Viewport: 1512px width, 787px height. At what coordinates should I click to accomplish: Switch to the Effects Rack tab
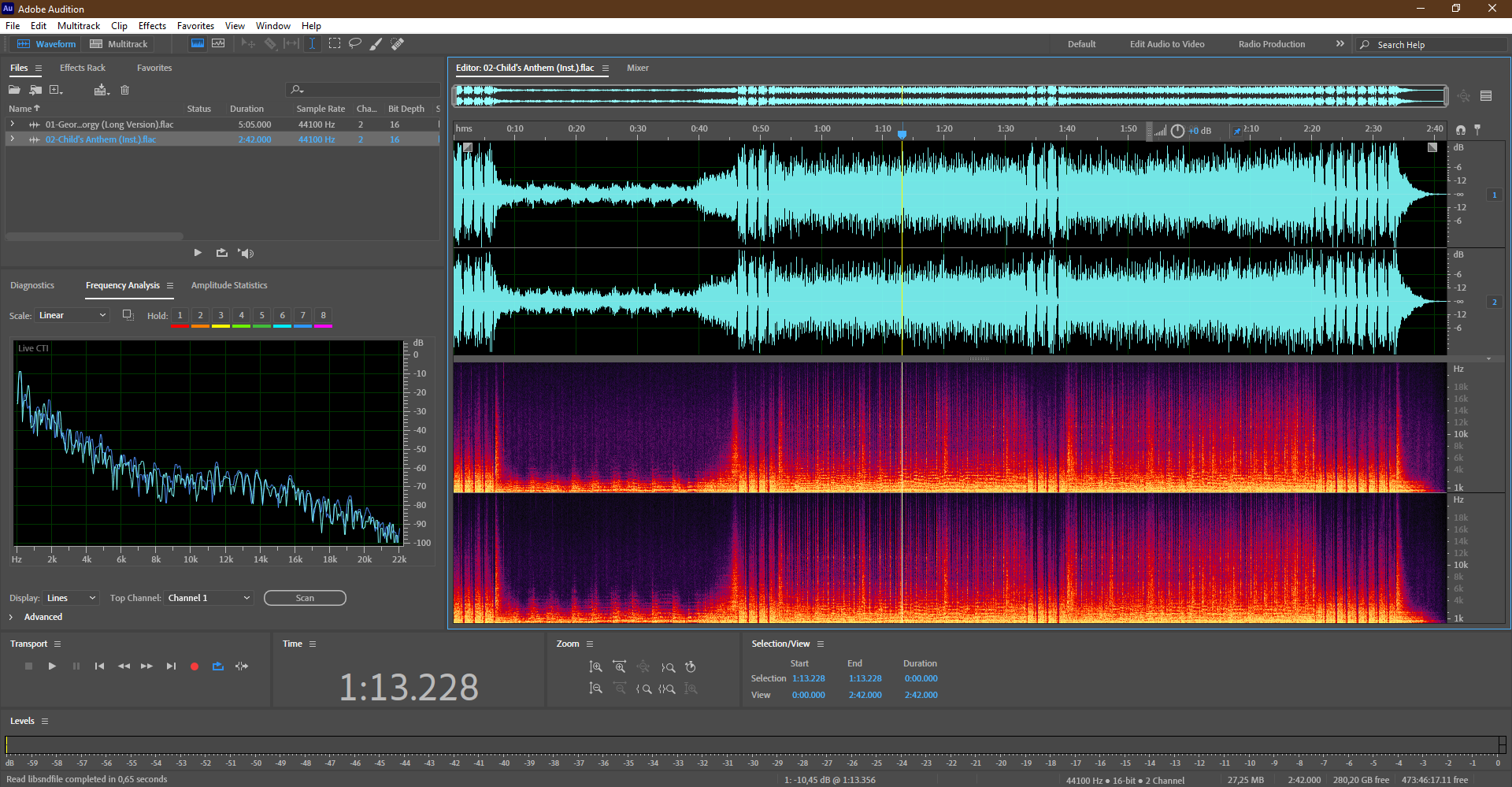coord(83,68)
